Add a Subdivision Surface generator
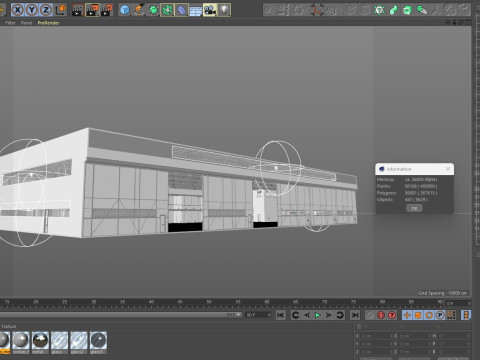480x360 pixels. [153, 10]
